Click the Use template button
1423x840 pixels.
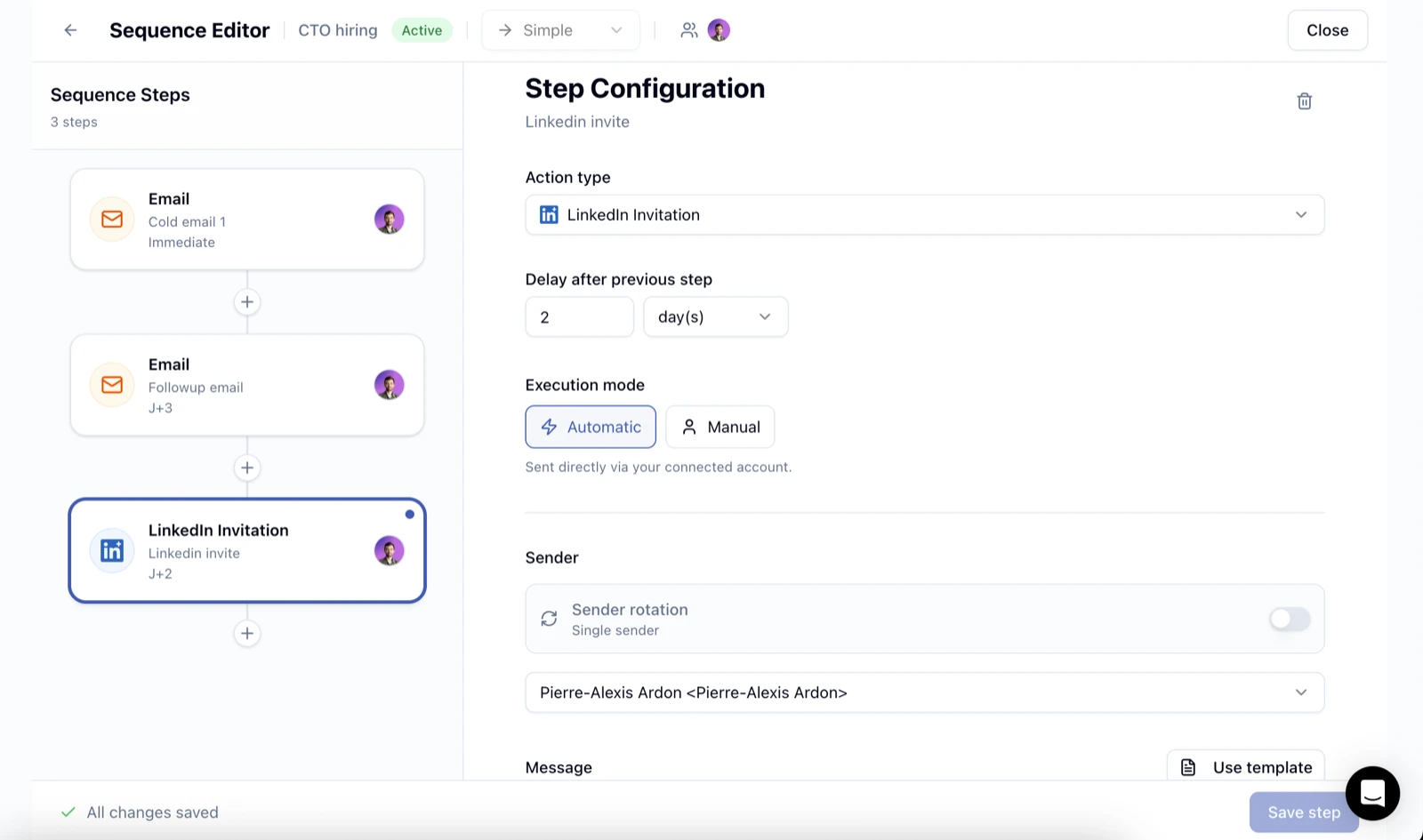(1245, 766)
